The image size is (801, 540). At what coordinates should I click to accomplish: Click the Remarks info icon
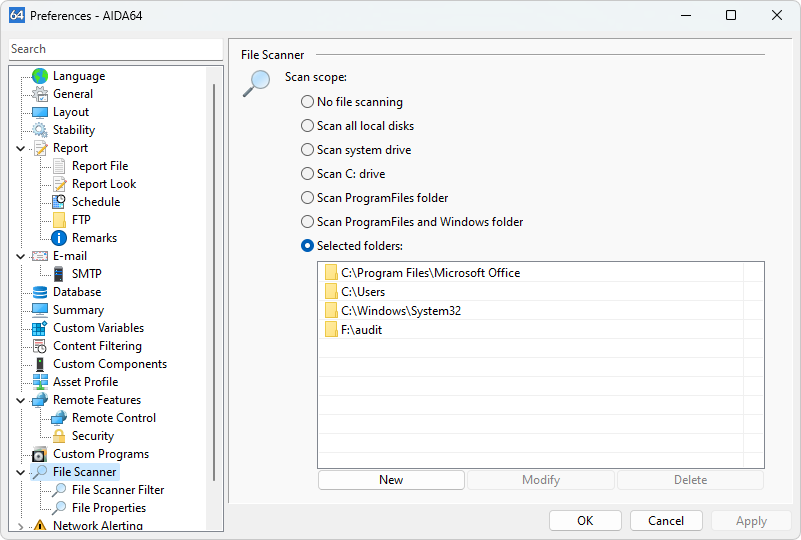[x=59, y=238]
